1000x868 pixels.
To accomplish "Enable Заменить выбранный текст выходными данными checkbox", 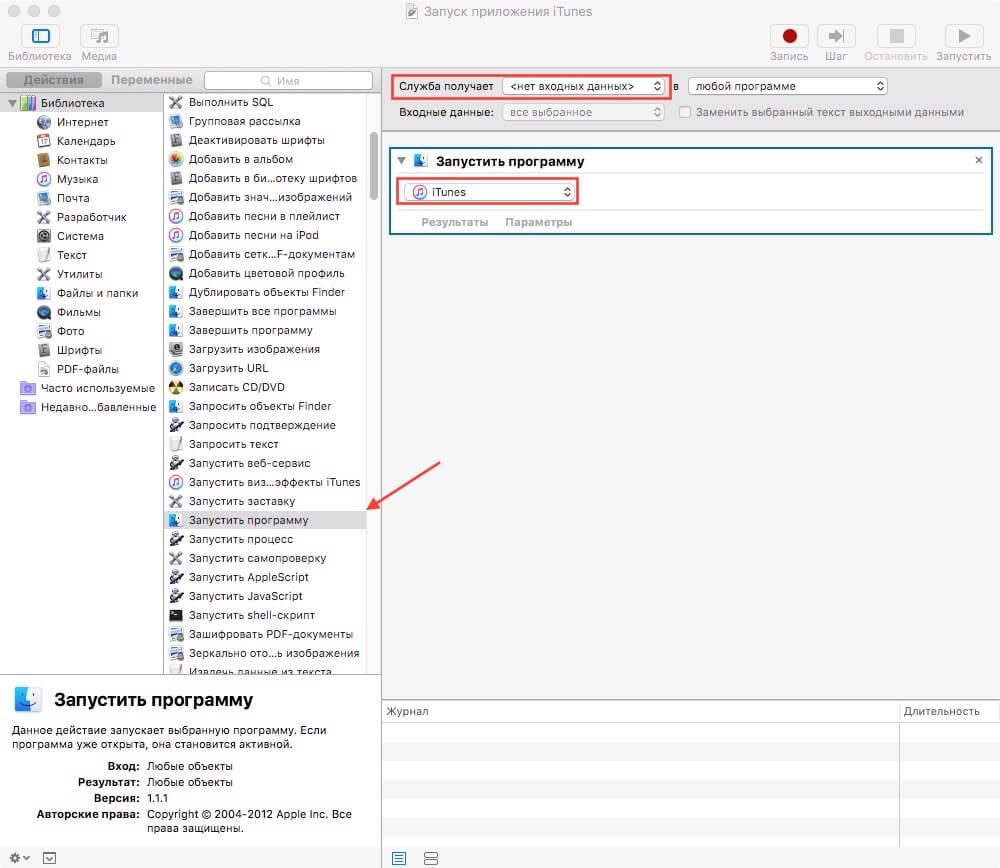I will click(684, 112).
